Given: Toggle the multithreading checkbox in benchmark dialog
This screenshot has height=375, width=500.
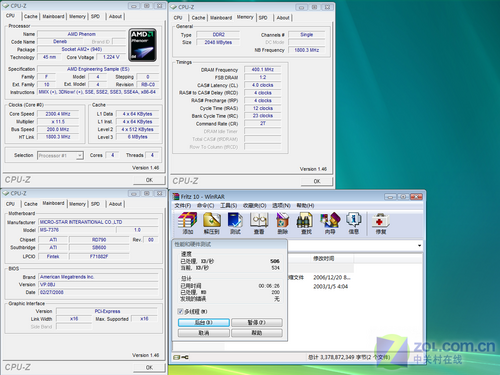Looking at the screenshot, I should click(x=181, y=311).
